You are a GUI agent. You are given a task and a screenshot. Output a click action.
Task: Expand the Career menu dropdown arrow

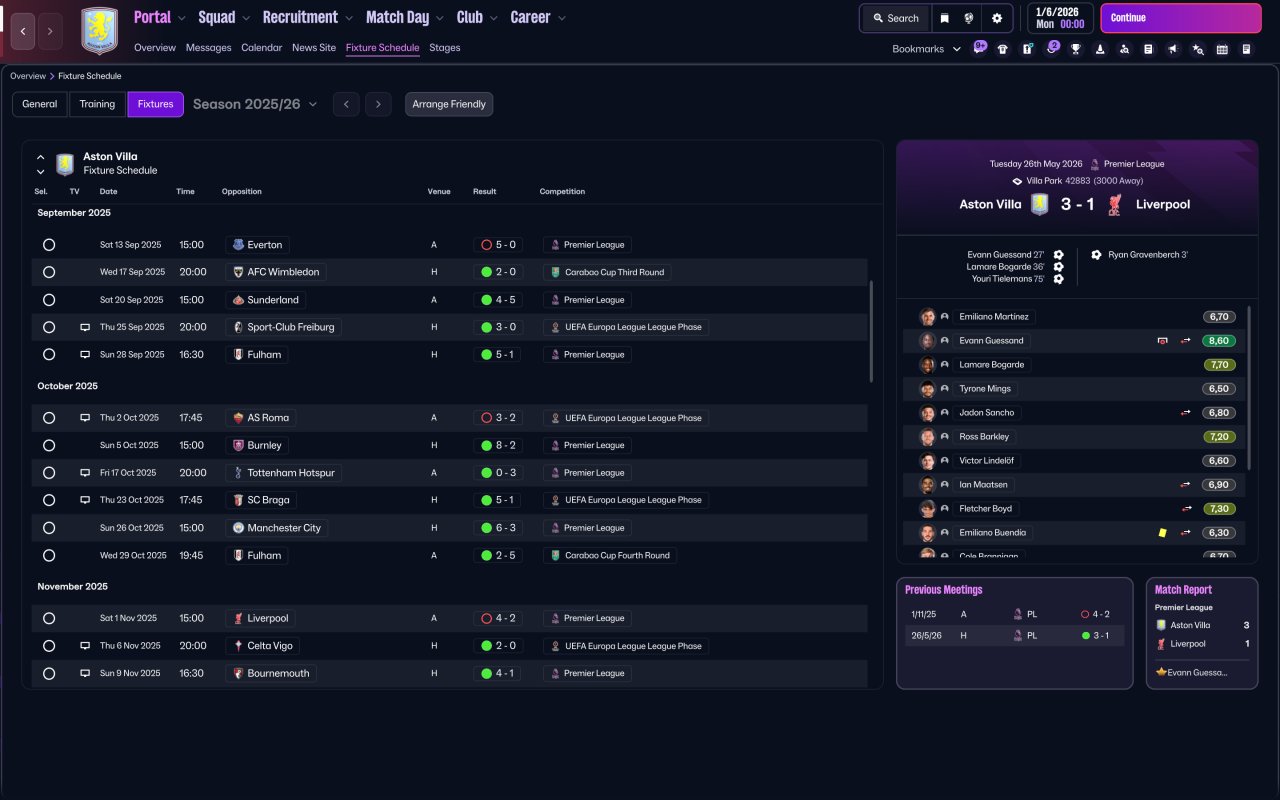561,18
